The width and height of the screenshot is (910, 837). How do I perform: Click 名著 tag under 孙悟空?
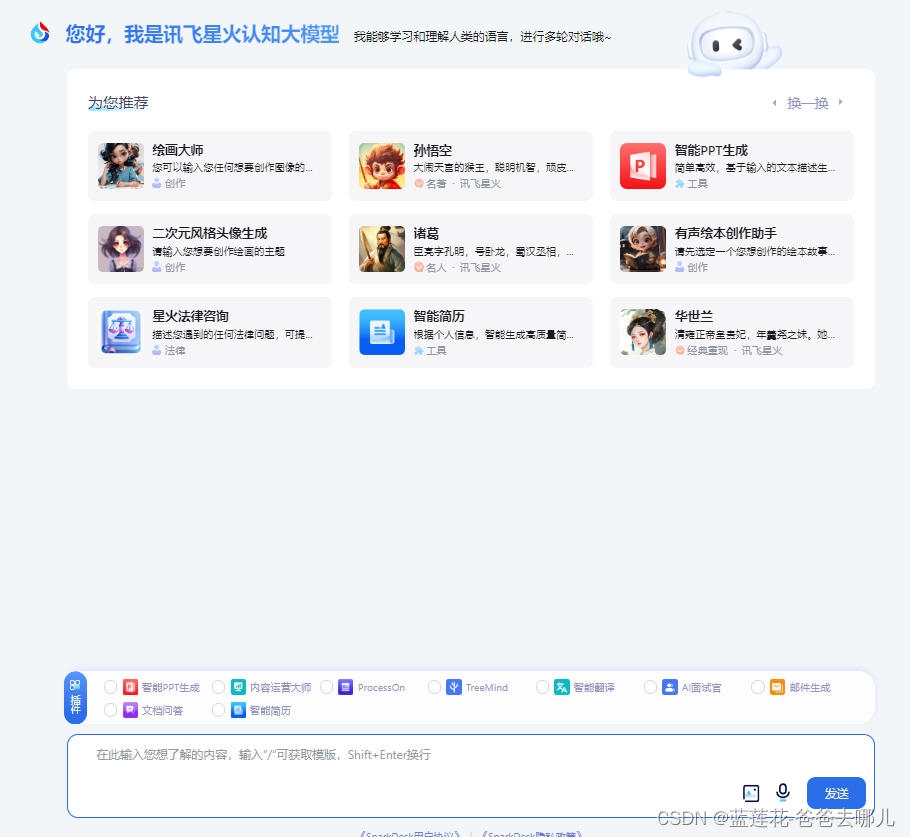click(x=436, y=184)
